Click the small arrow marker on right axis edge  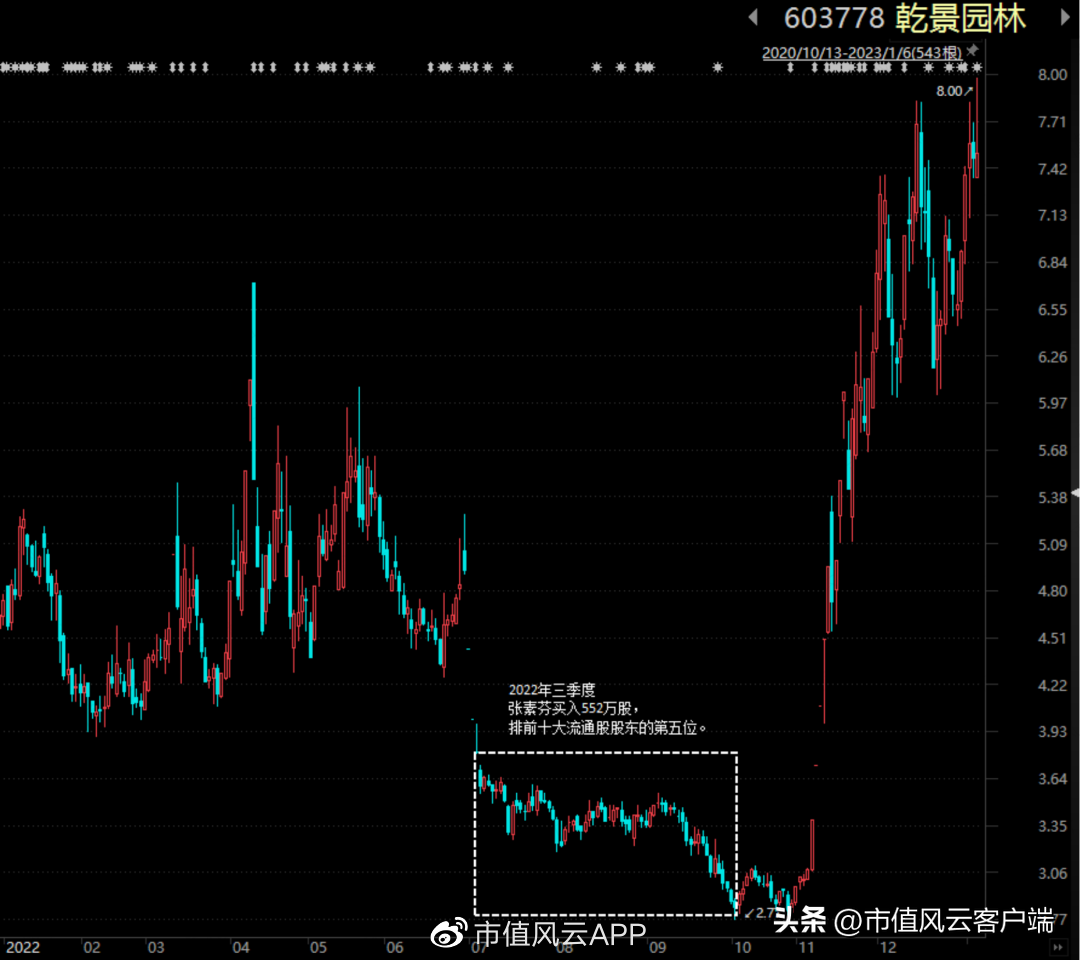[x=1075, y=493]
